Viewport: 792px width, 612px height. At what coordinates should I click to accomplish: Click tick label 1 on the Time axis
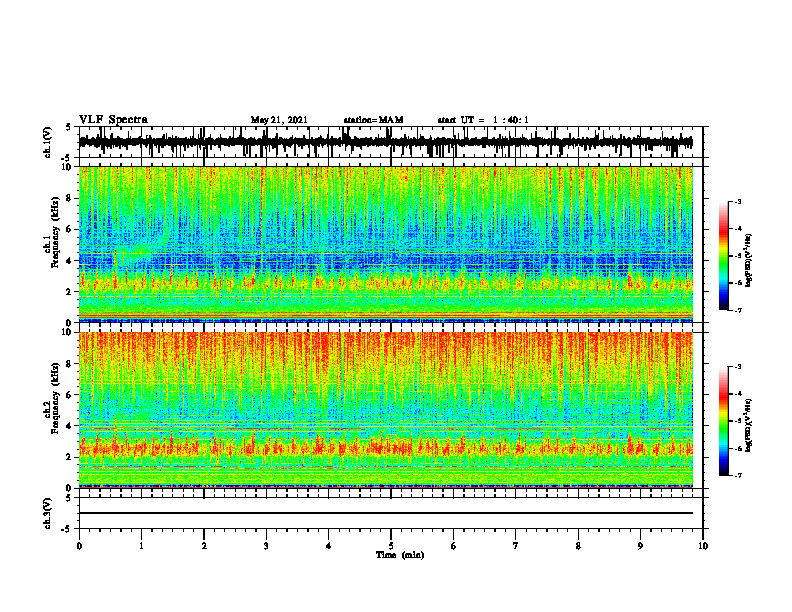141,546
